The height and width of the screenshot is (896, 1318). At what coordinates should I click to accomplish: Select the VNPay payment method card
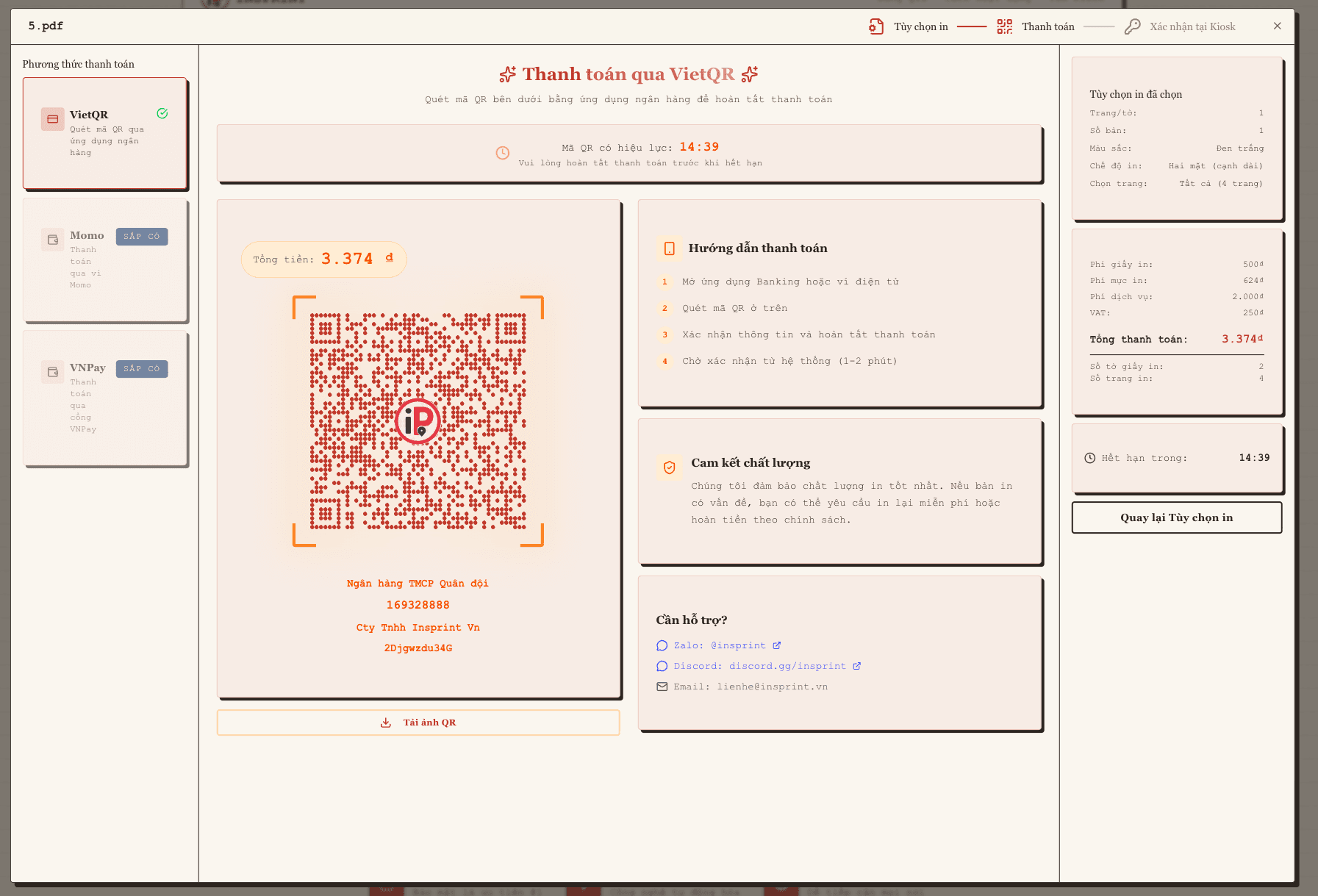pyautogui.click(x=104, y=398)
